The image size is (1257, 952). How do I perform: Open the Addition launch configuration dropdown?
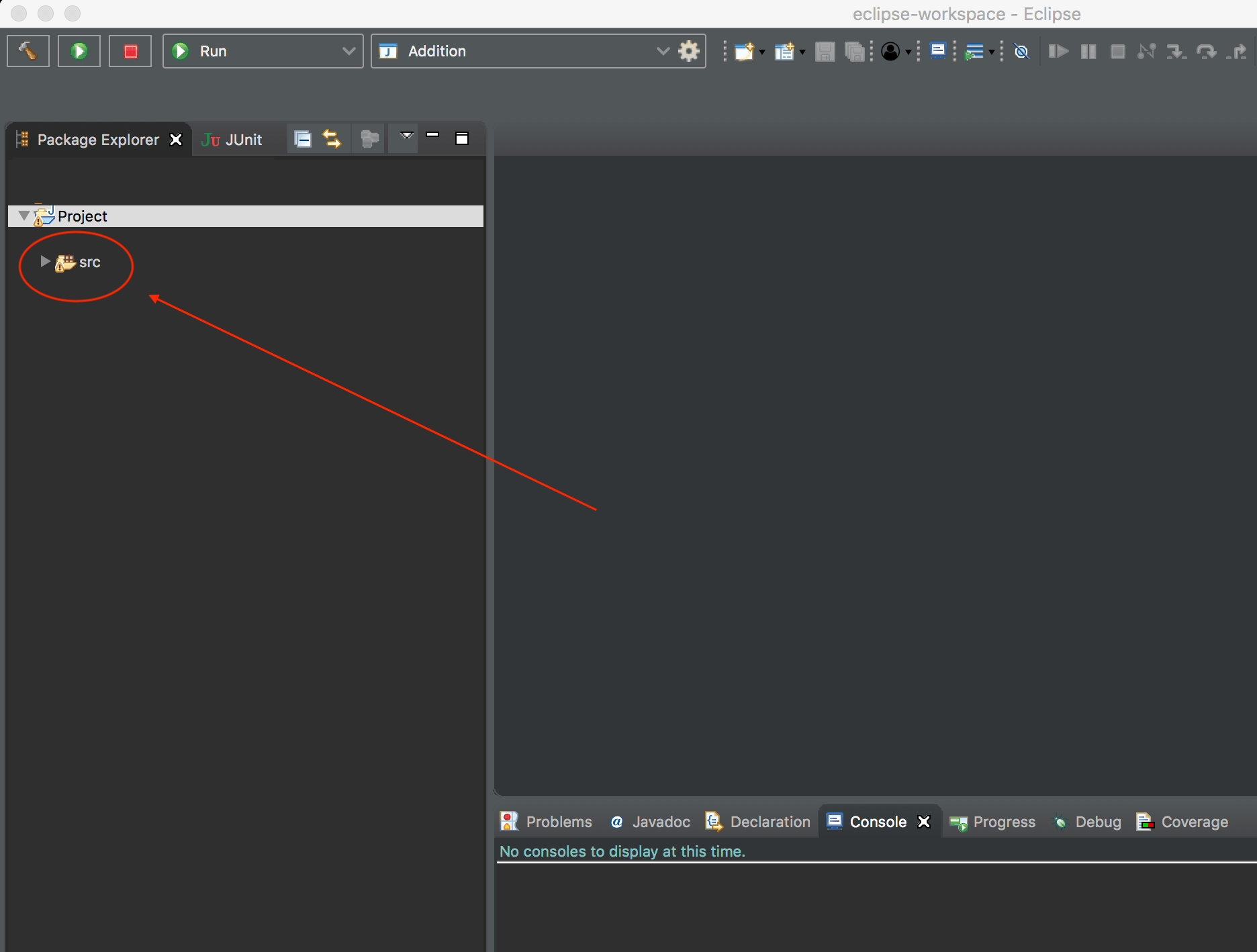[663, 50]
